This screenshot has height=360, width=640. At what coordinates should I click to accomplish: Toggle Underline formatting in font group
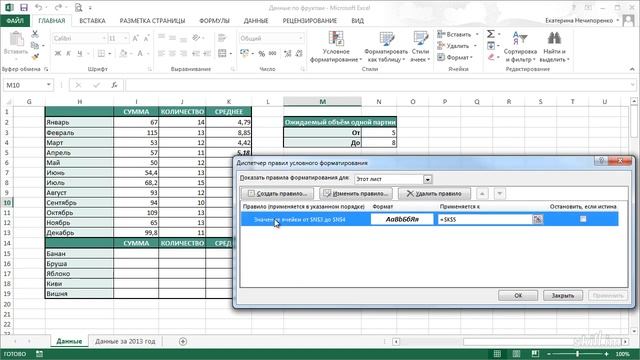(x=80, y=53)
